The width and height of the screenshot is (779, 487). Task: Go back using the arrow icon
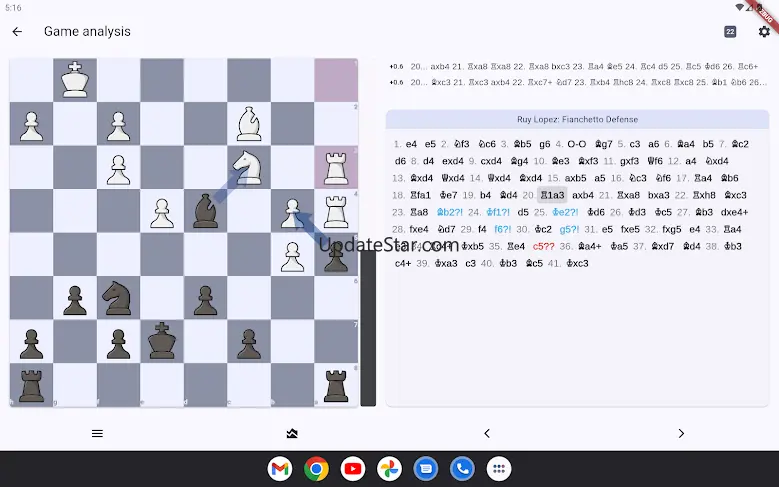(17, 31)
